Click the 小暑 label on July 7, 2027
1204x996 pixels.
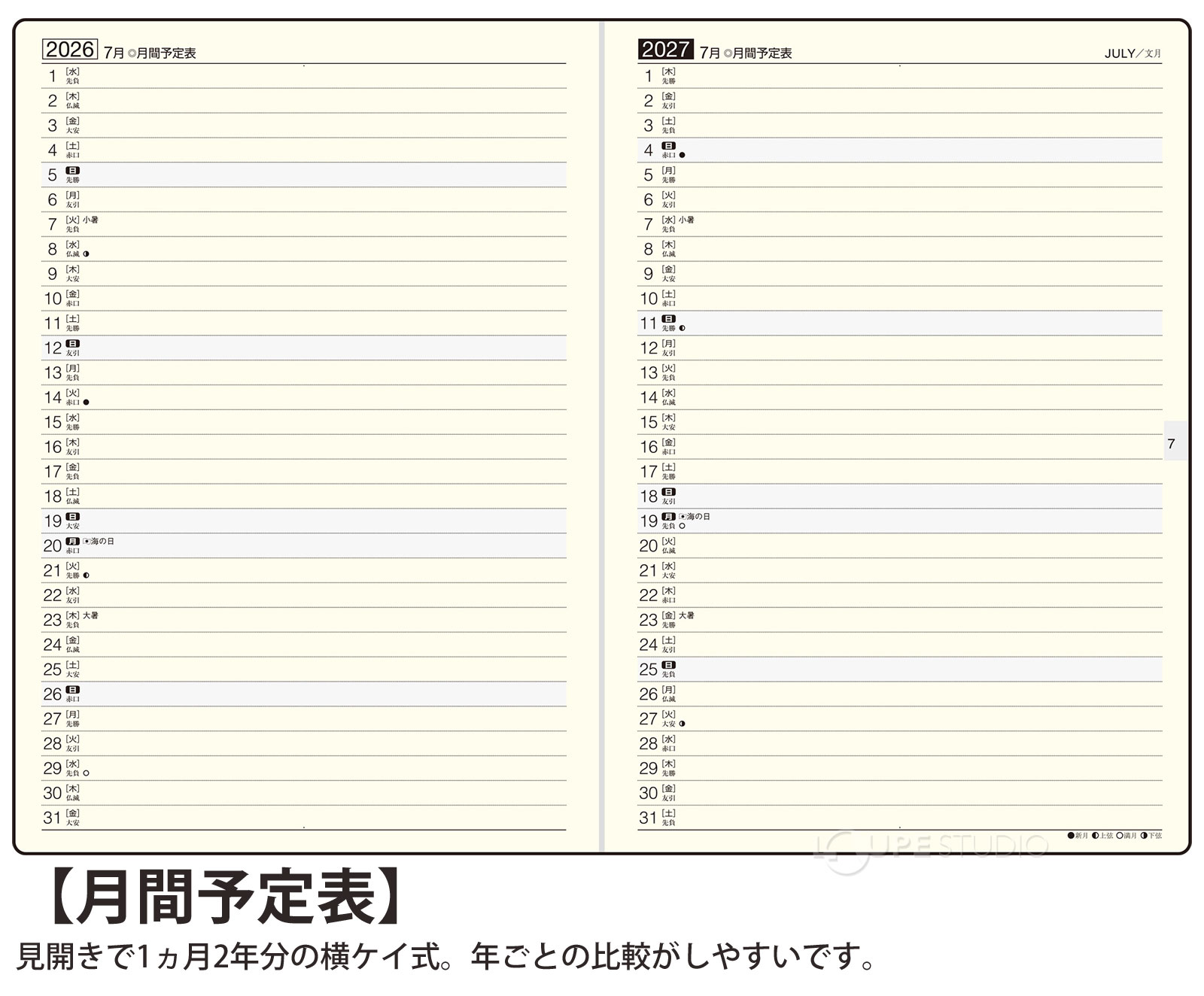[x=686, y=220]
